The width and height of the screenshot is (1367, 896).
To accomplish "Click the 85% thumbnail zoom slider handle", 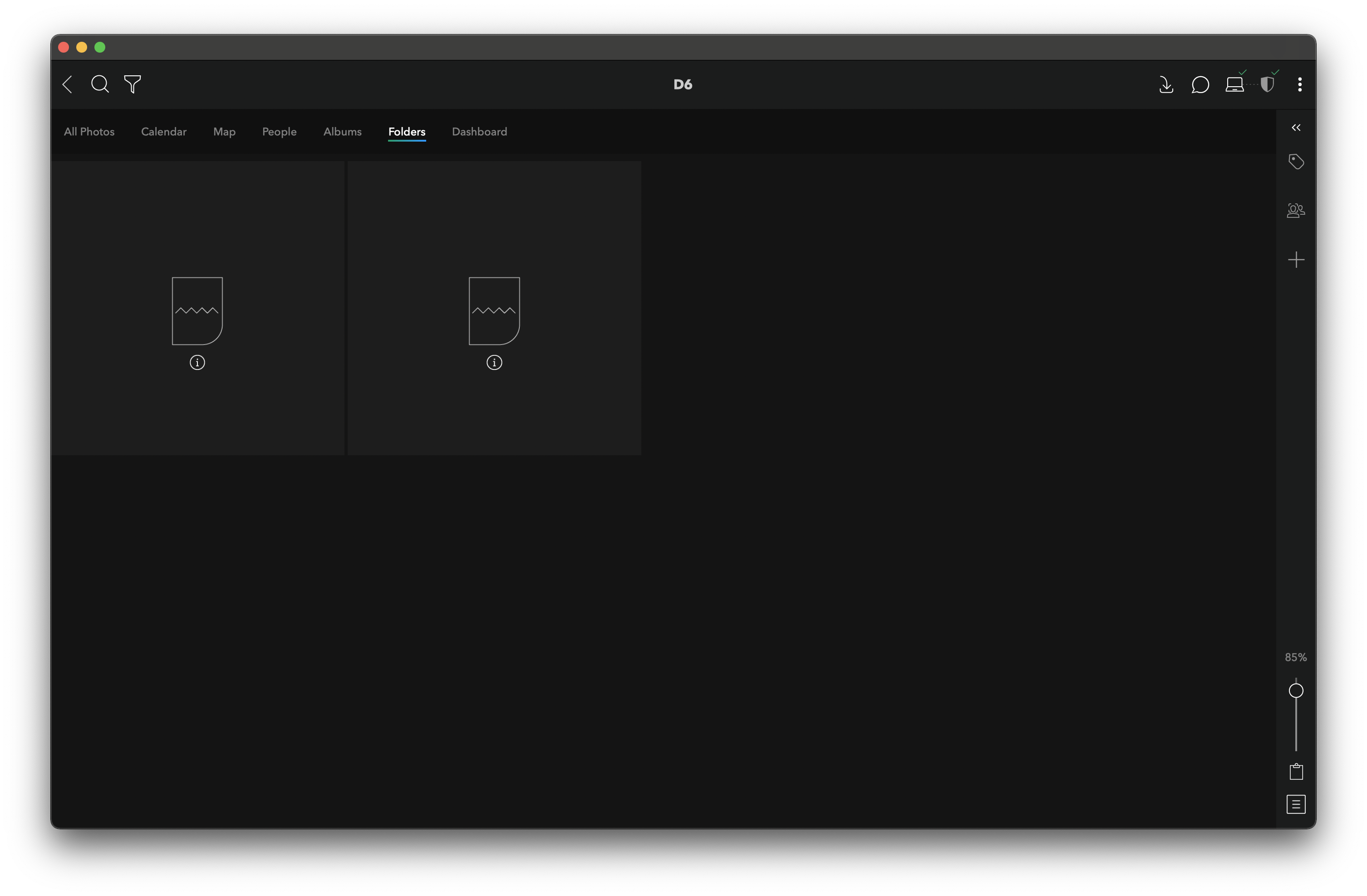I will pos(1296,690).
